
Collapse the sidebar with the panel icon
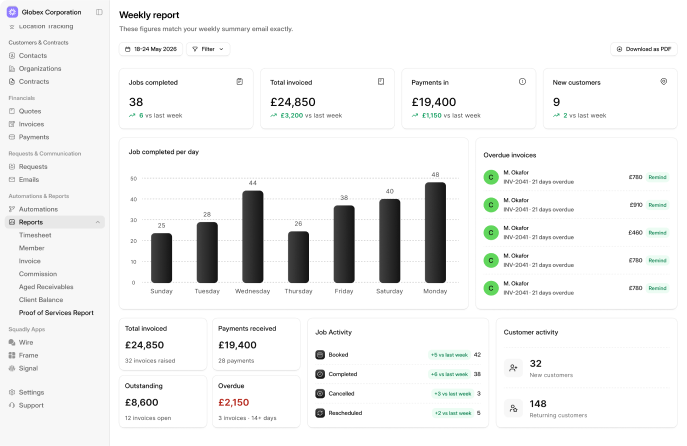coord(99,12)
